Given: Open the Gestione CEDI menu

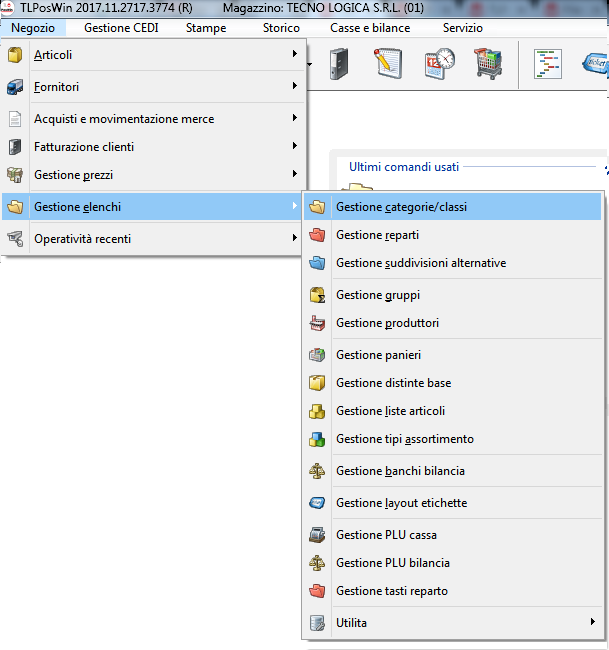Looking at the screenshot, I should pyautogui.click(x=121, y=28).
